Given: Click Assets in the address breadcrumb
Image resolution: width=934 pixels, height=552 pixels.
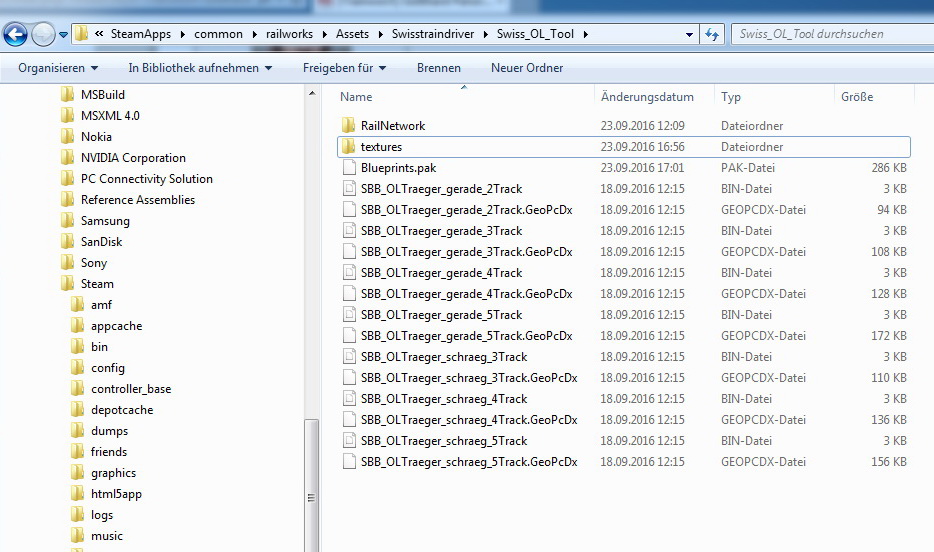Looking at the screenshot, I should (352, 34).
